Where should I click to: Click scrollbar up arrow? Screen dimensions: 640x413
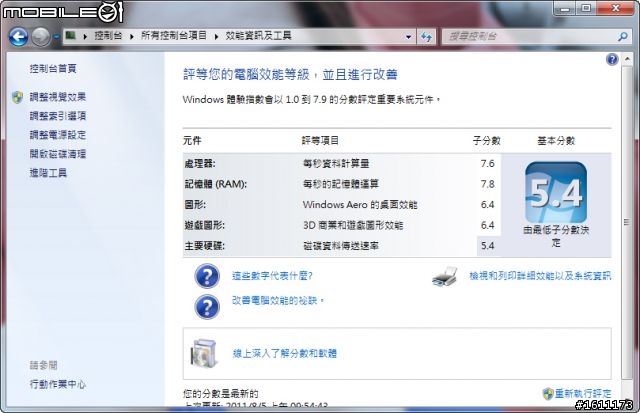coord(627,60)
